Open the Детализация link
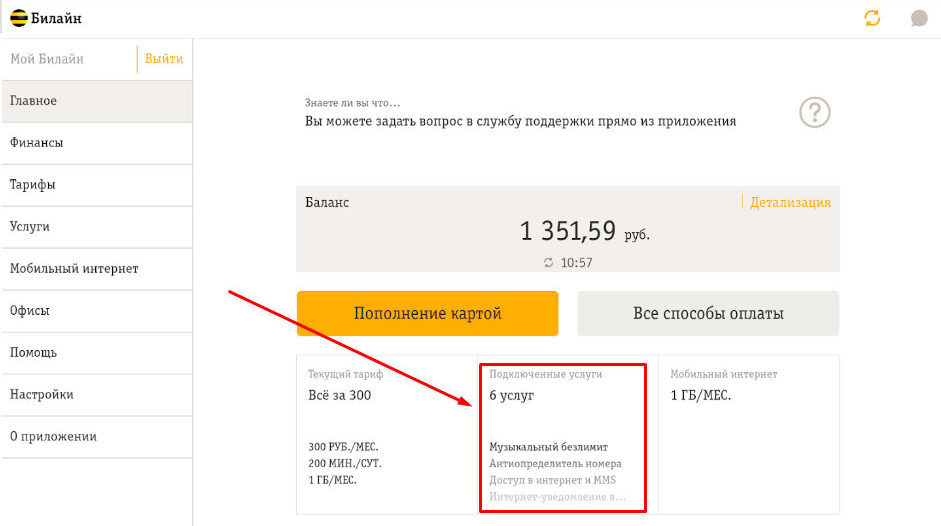Screen dimensions: 941x526 [790, 202]
